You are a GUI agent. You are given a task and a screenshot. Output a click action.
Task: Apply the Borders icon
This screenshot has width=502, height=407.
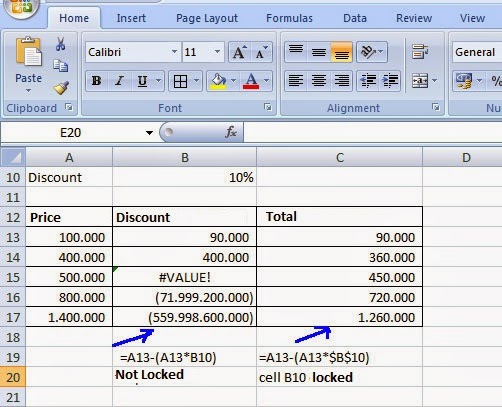click(x=180, y=81)
